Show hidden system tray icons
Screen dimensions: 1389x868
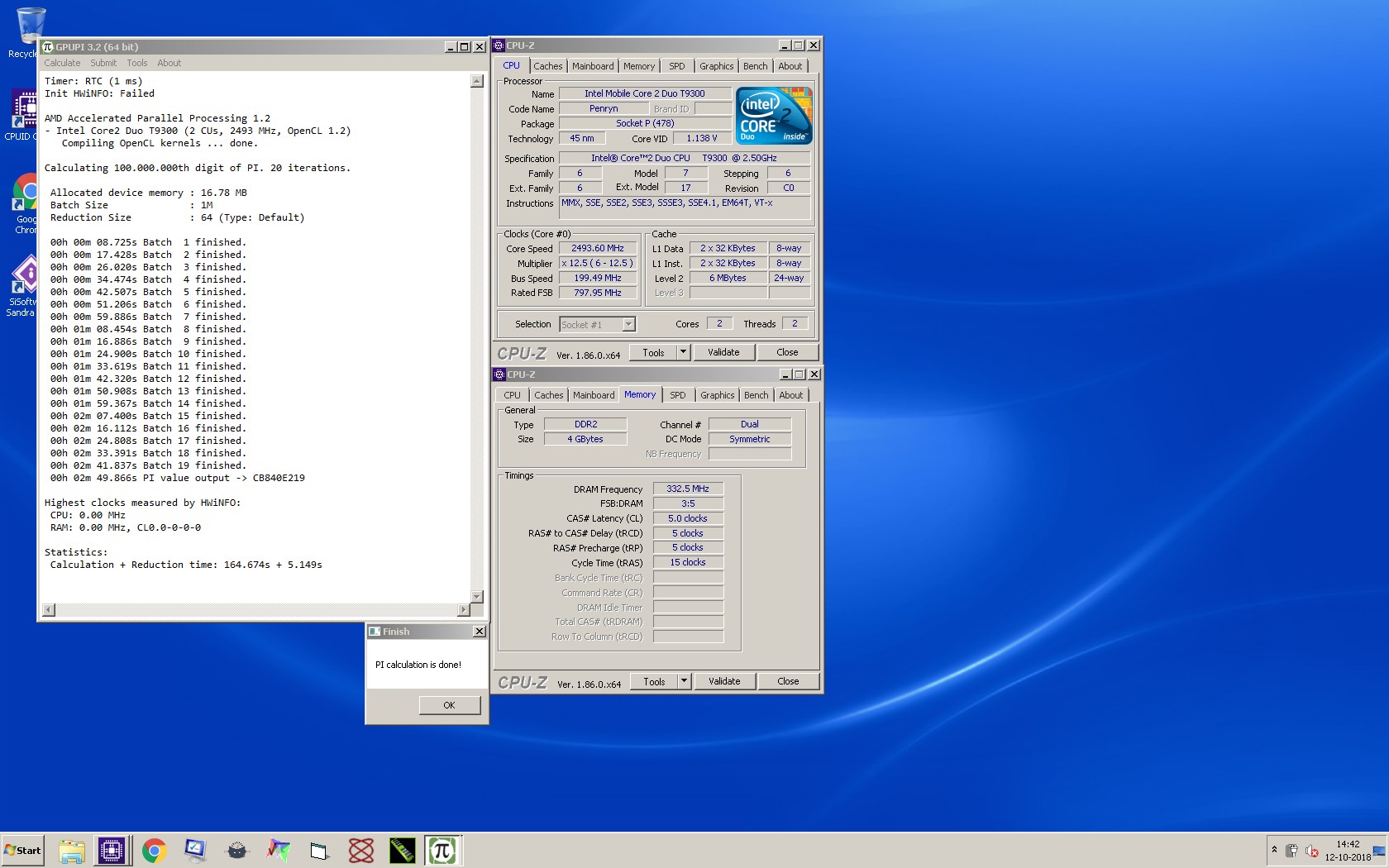tap(1274, 851)
